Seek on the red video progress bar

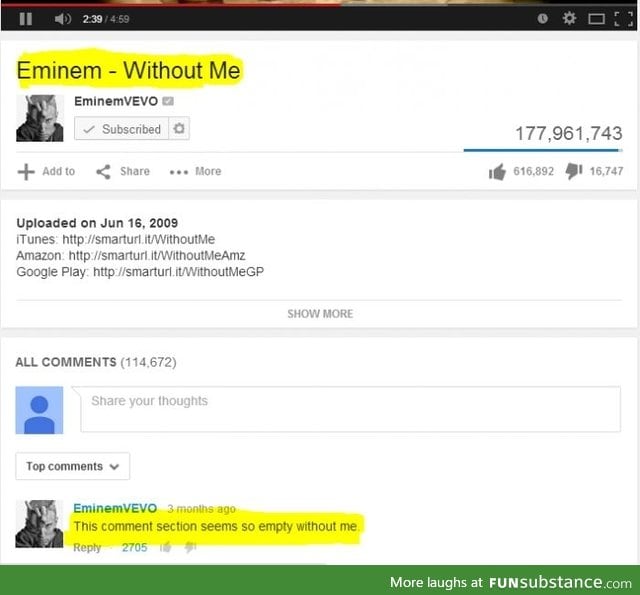coord(171,5)
